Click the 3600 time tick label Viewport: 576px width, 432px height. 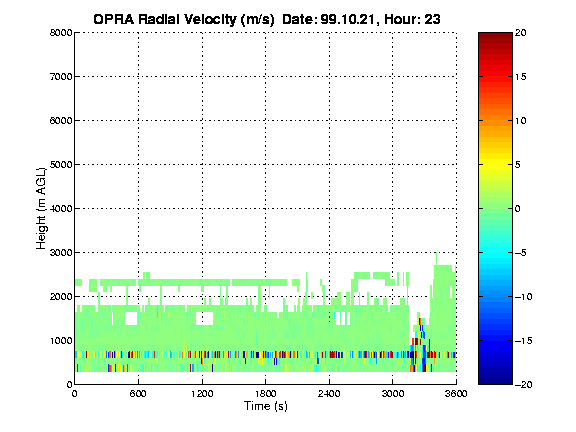click(x=456, y=394)
